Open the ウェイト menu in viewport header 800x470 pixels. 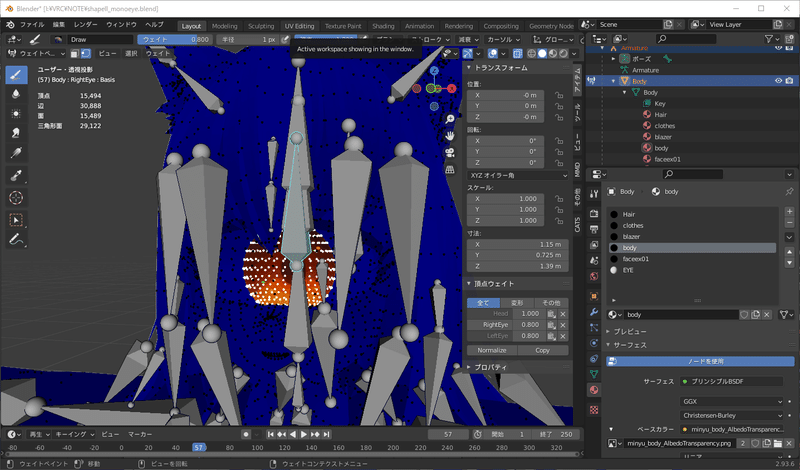[x=158, y=53]
